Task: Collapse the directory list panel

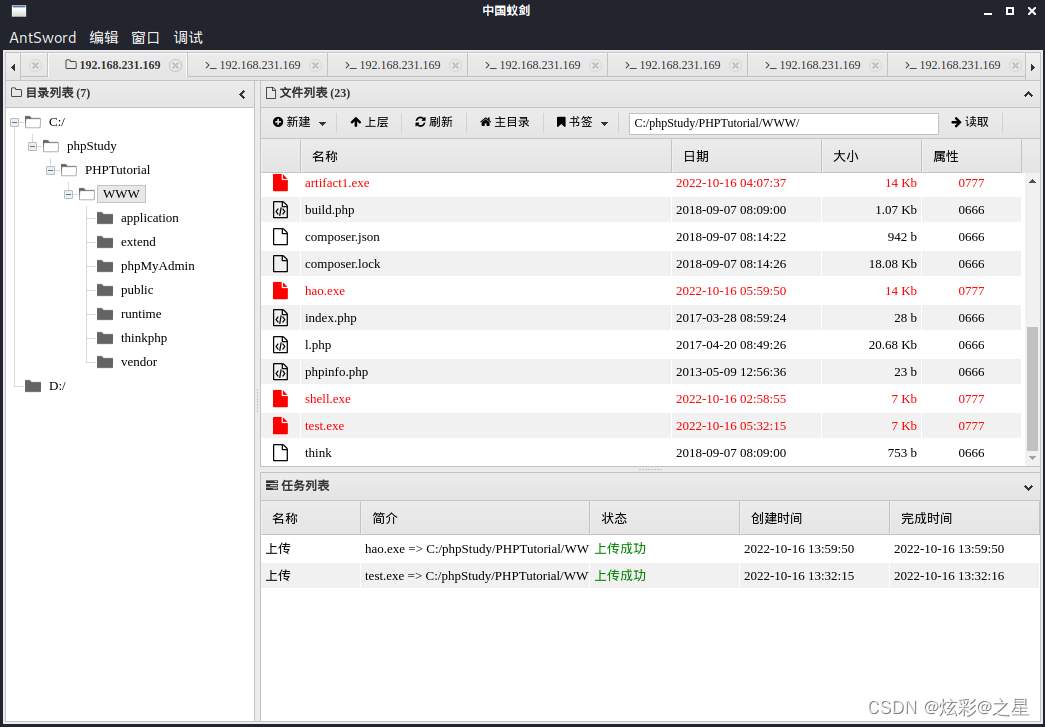Action: click(x=243, y=95)
